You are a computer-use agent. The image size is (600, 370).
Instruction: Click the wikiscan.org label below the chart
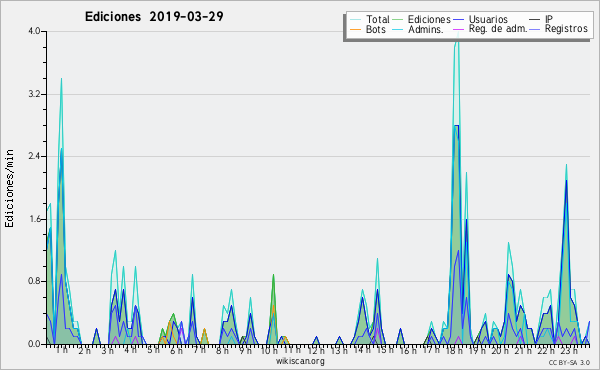300,361
